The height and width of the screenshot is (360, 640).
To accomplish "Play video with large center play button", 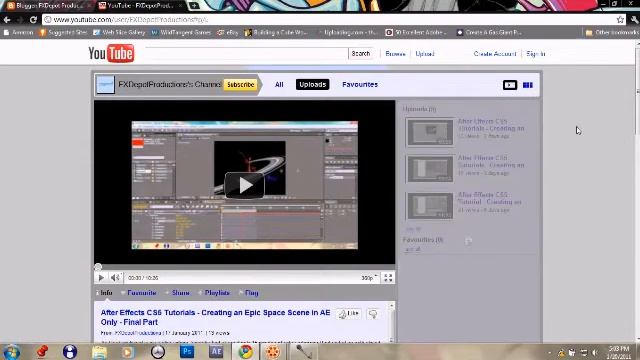I will [244, 185].
